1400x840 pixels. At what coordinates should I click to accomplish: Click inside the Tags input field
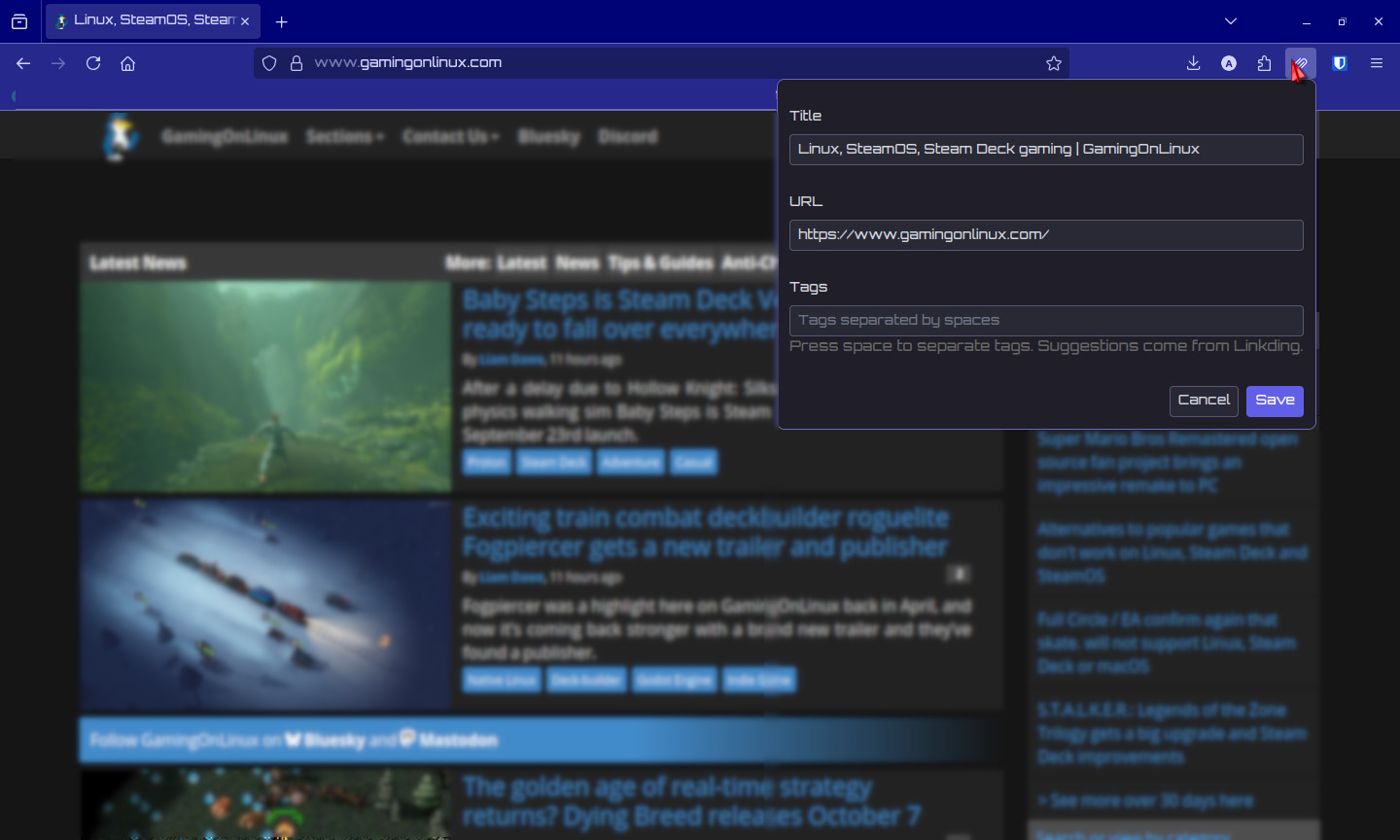click(x=1046, y=320)
